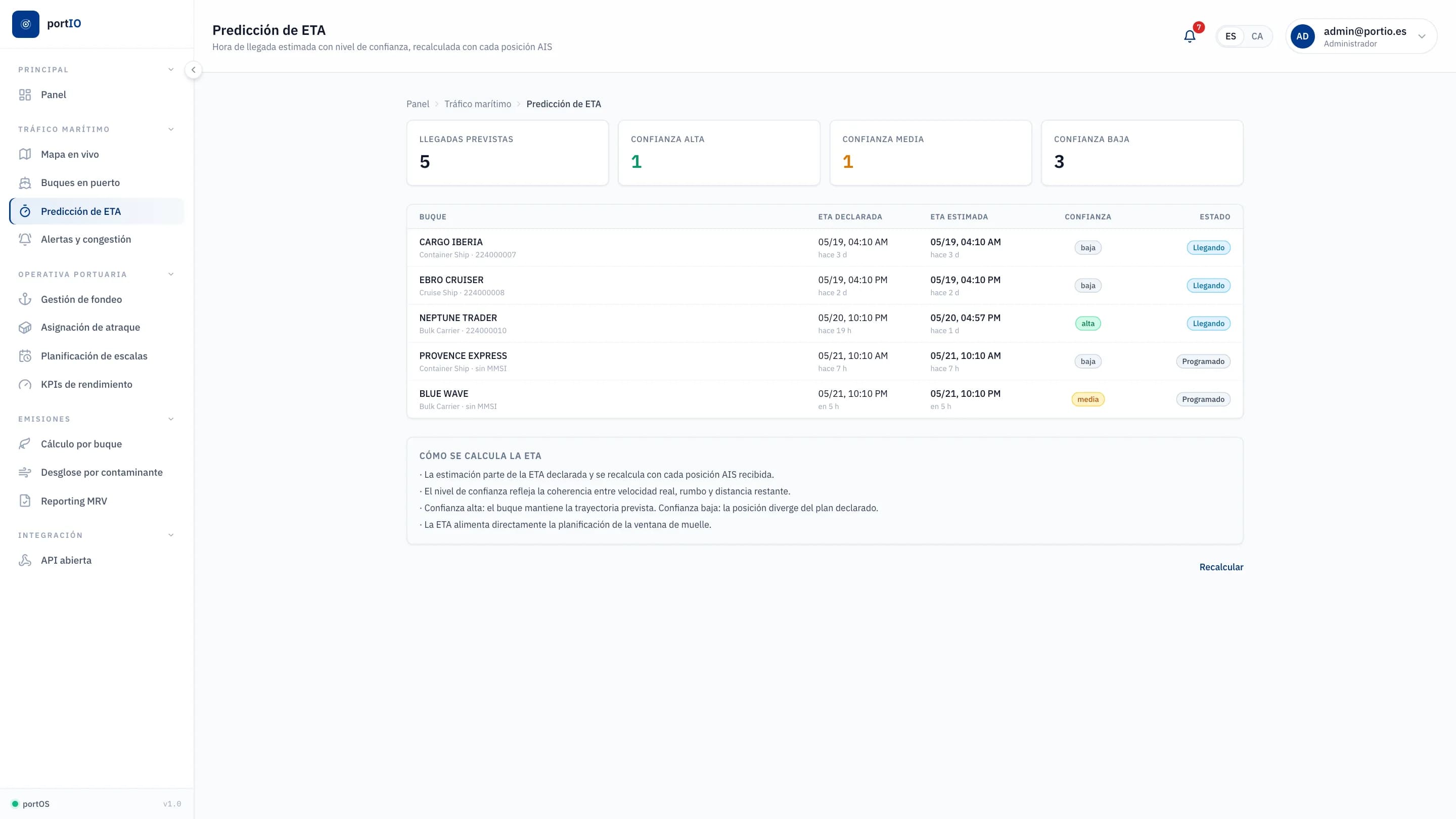Open Mapa en vivo menu item

point(97,154)
